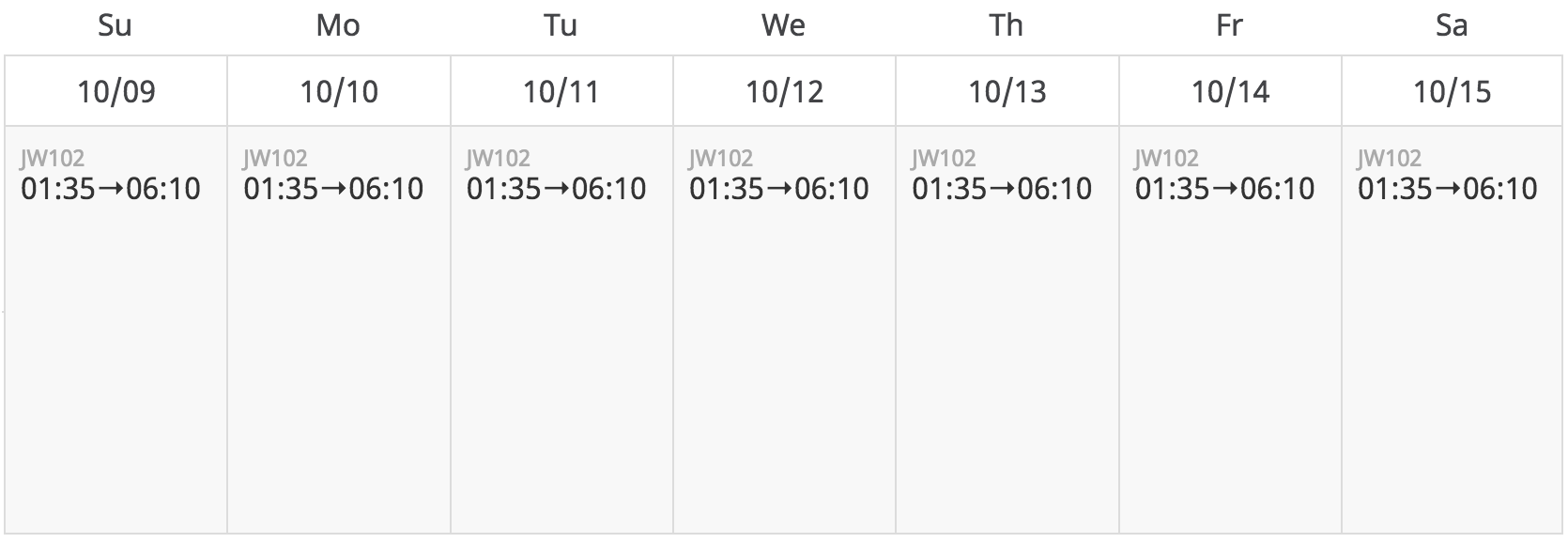The image size is (1568, 543).
Task: Click the 10/13 date header
Action: 1007,91
